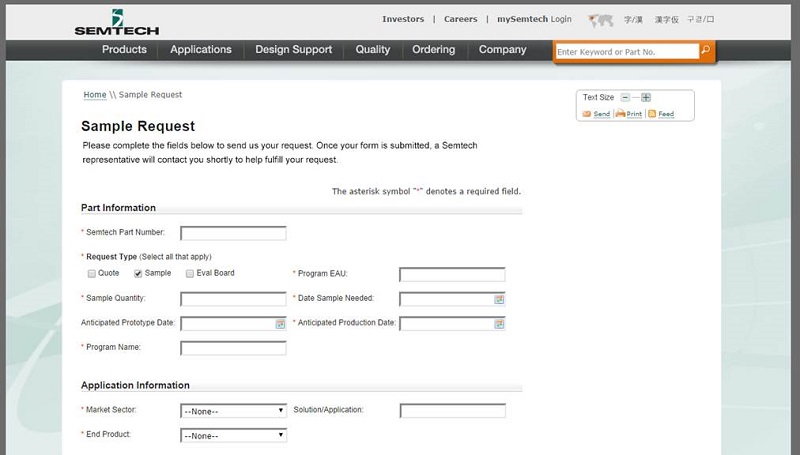Viewport: 800px width, 455px height.
Task: Open the End Product dropdown
Action: [x=233, y=436]
